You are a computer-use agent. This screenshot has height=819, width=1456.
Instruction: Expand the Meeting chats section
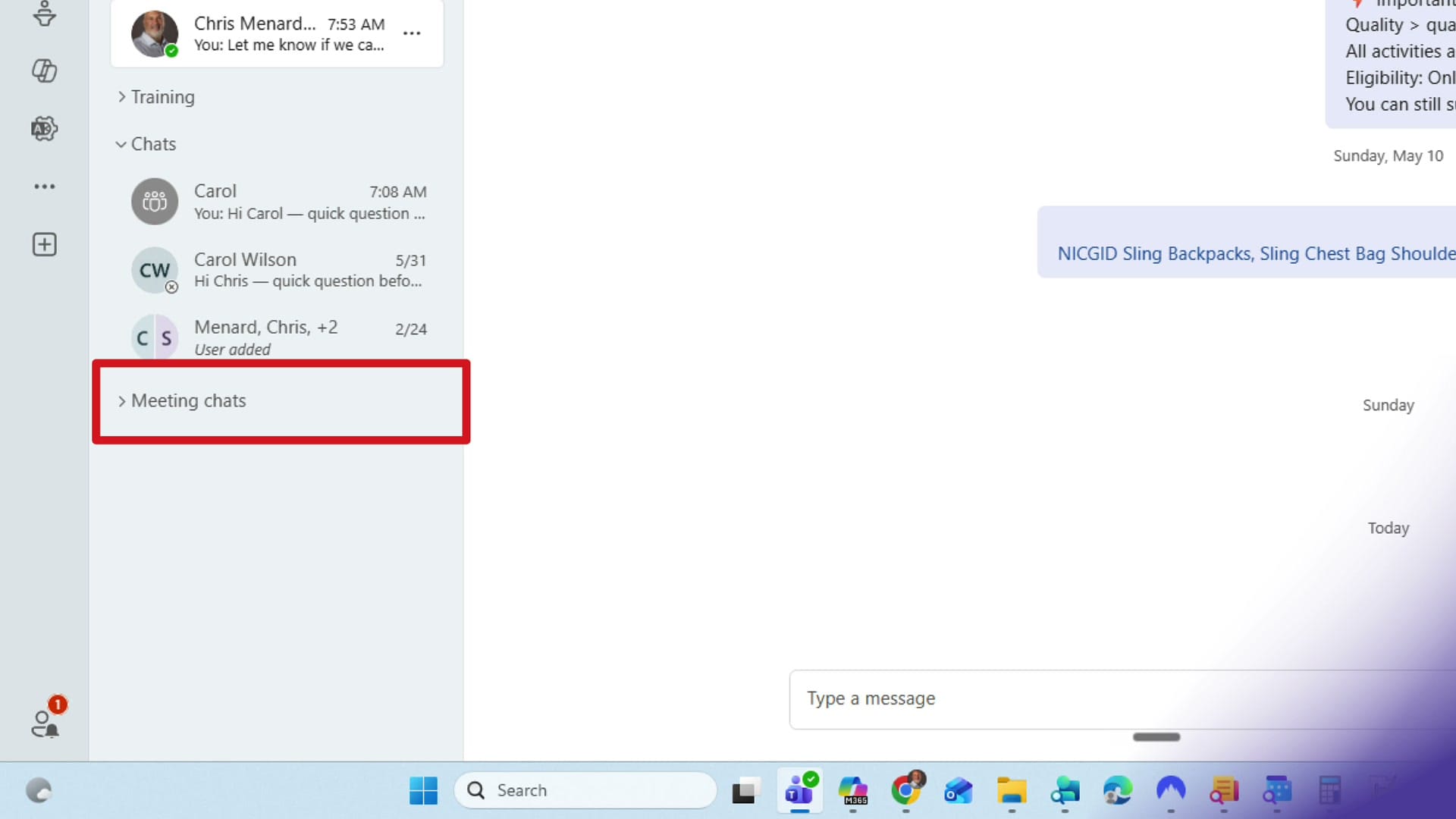[182, 400]
